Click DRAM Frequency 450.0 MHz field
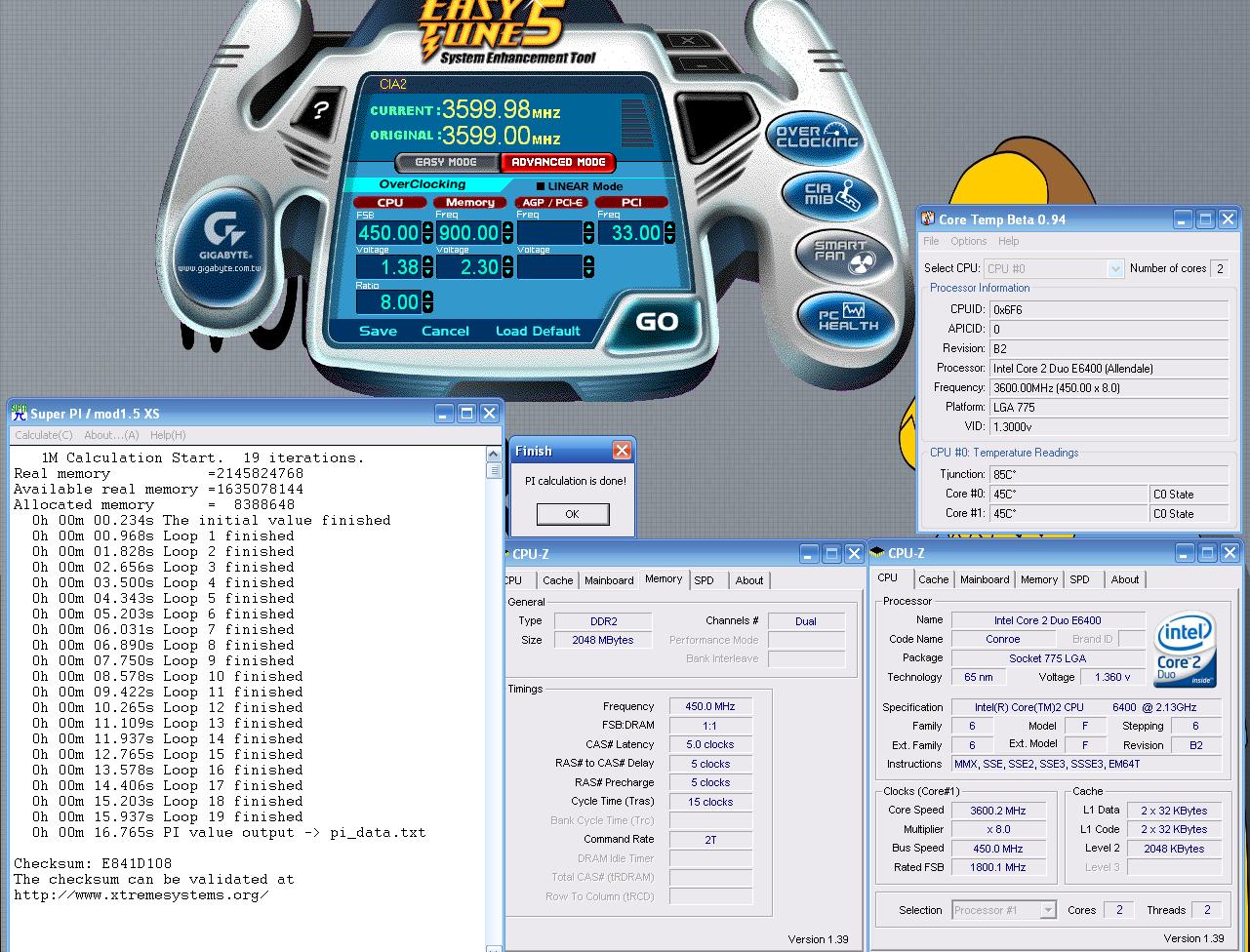 tap(710, 706)
